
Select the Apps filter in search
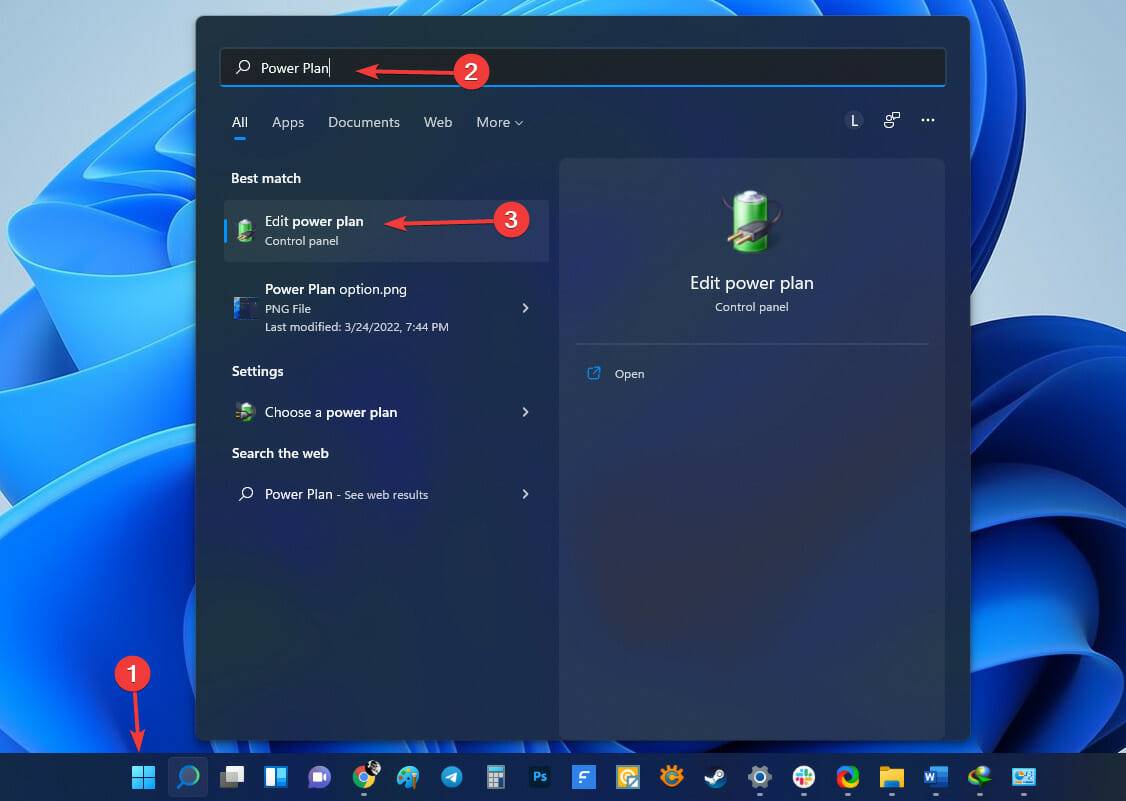(x=288, y=122)
